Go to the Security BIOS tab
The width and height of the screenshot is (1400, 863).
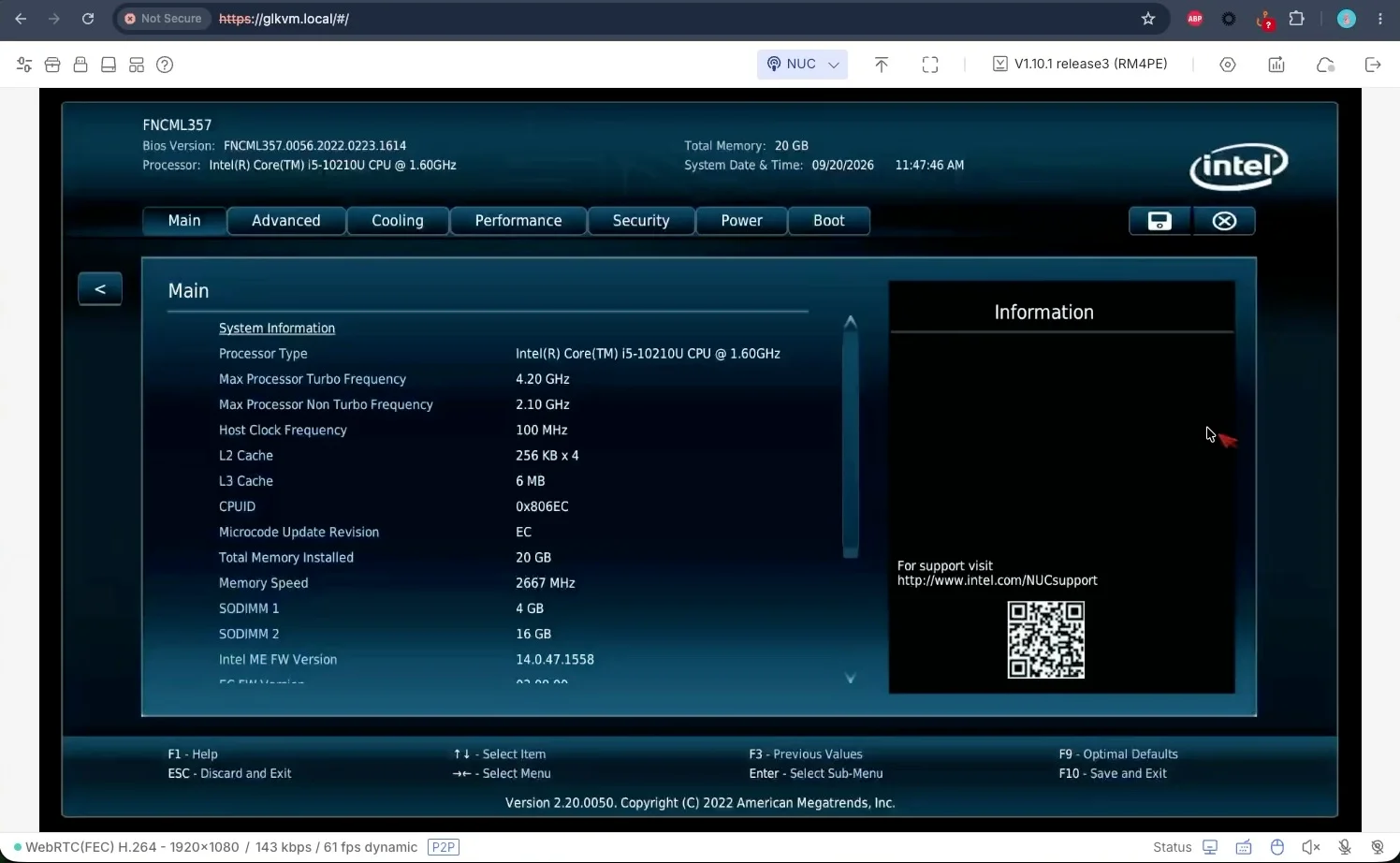click(641, 221)
